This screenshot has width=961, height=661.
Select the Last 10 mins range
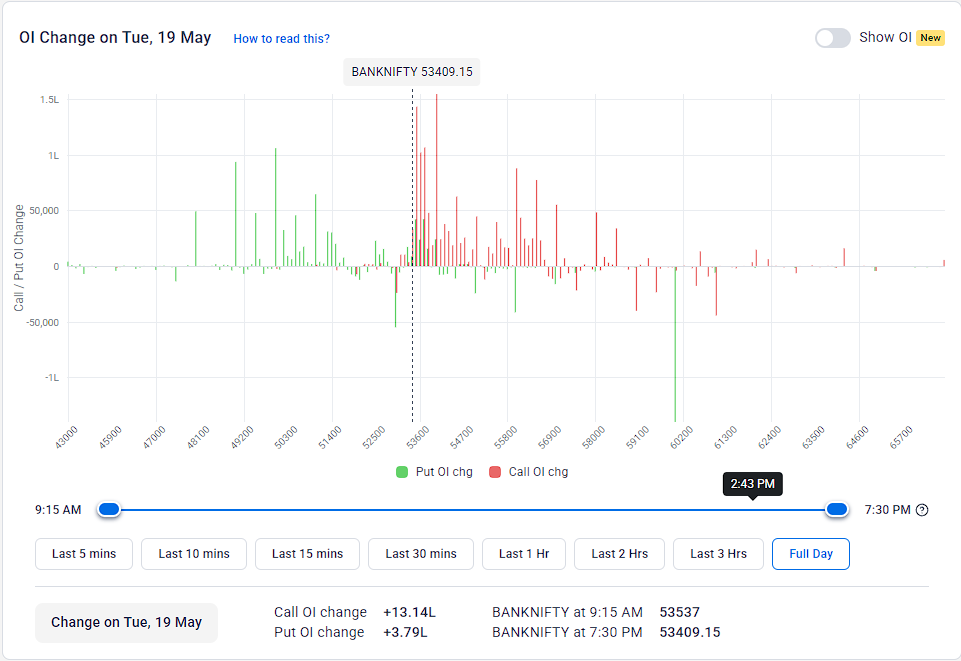[194, 554]
